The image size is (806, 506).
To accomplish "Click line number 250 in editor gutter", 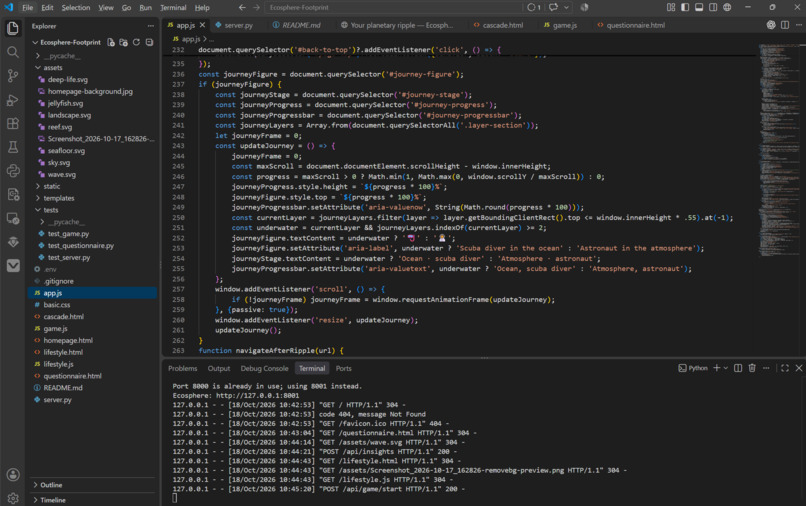I will 178,218.
